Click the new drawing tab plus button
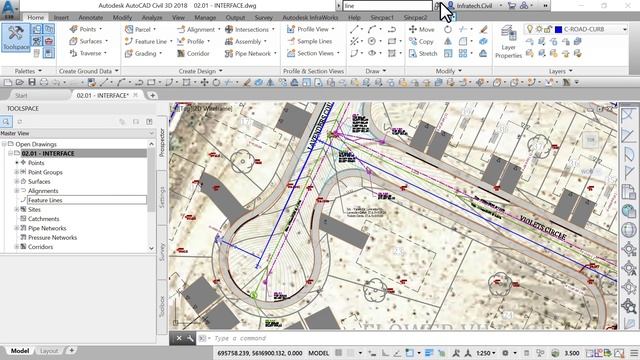The height and width of the screenshot is (360, 640). (x=152, y=96)
